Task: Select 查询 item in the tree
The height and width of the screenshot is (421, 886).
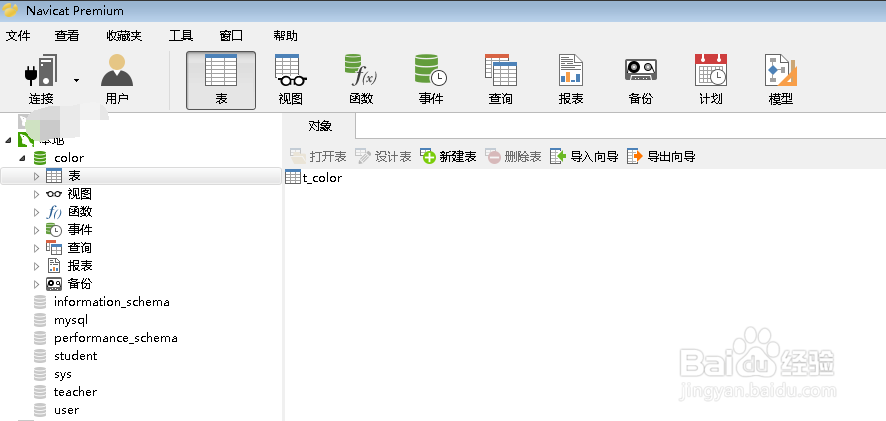Action: click(80, 248)
